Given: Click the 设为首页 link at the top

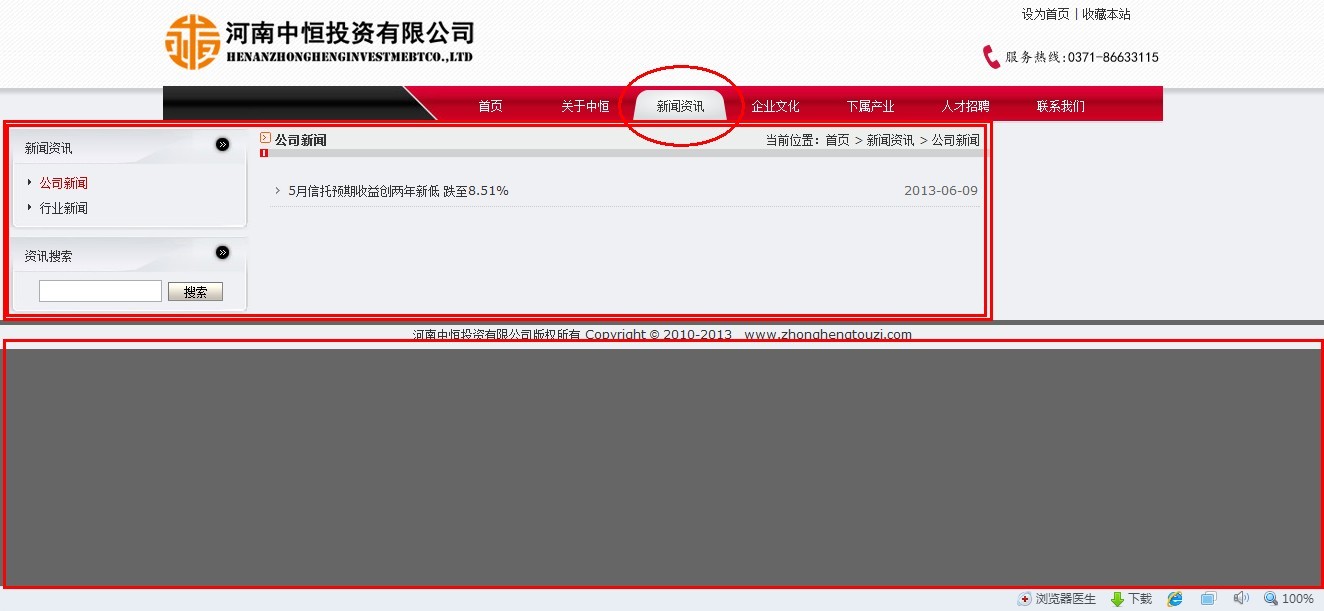Looking at the screenshot, I should coord(1045,14).
